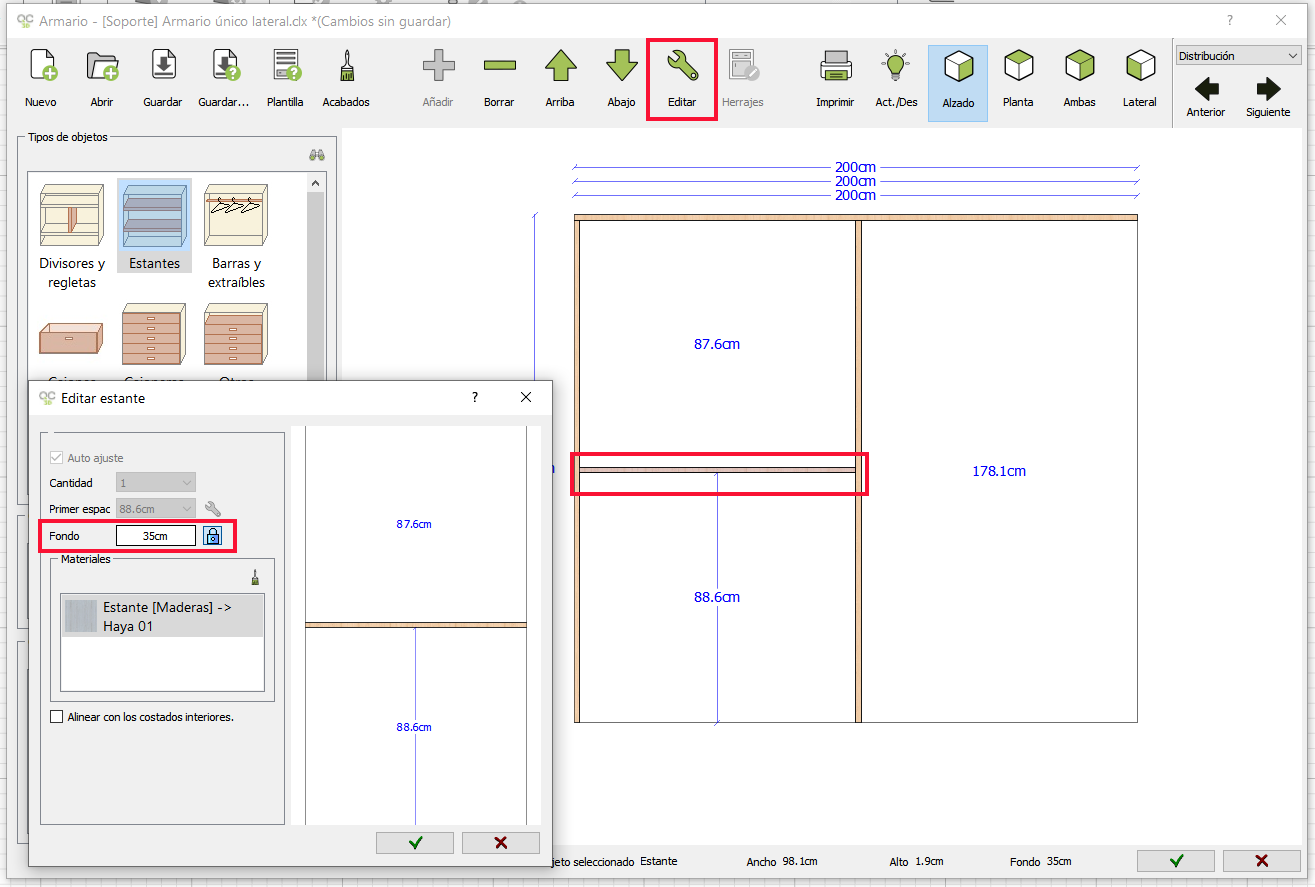Select the shelf in the wardrobe drawing
Screen dimensions: 1315x887
tap(717, 469)
